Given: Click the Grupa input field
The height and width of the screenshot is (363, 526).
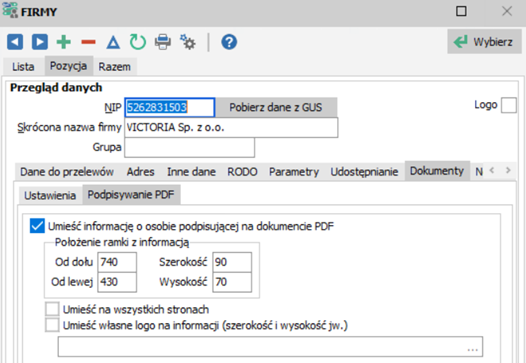Looking at the screenshot, I should (x=190, y=147).
